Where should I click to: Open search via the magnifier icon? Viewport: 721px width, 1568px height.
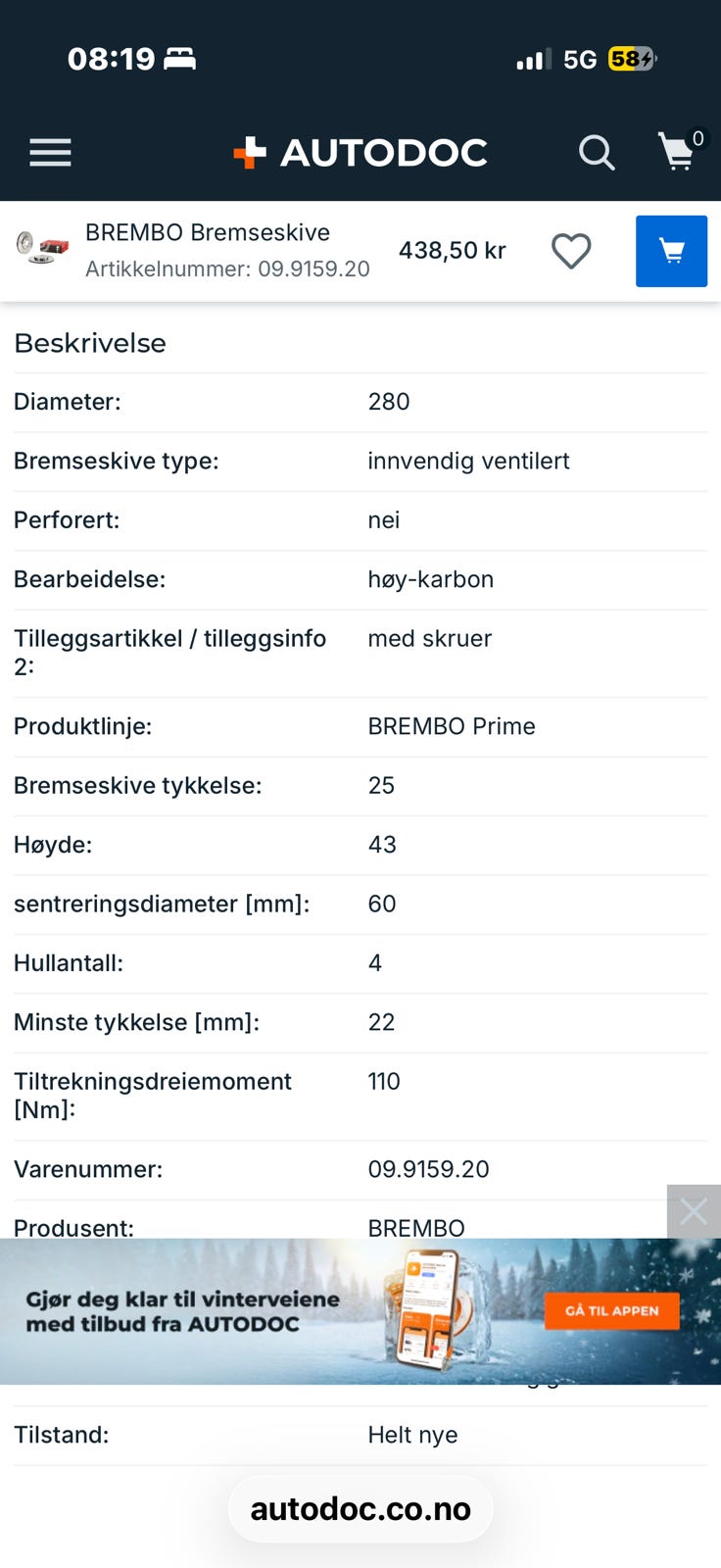click(596, 153)
